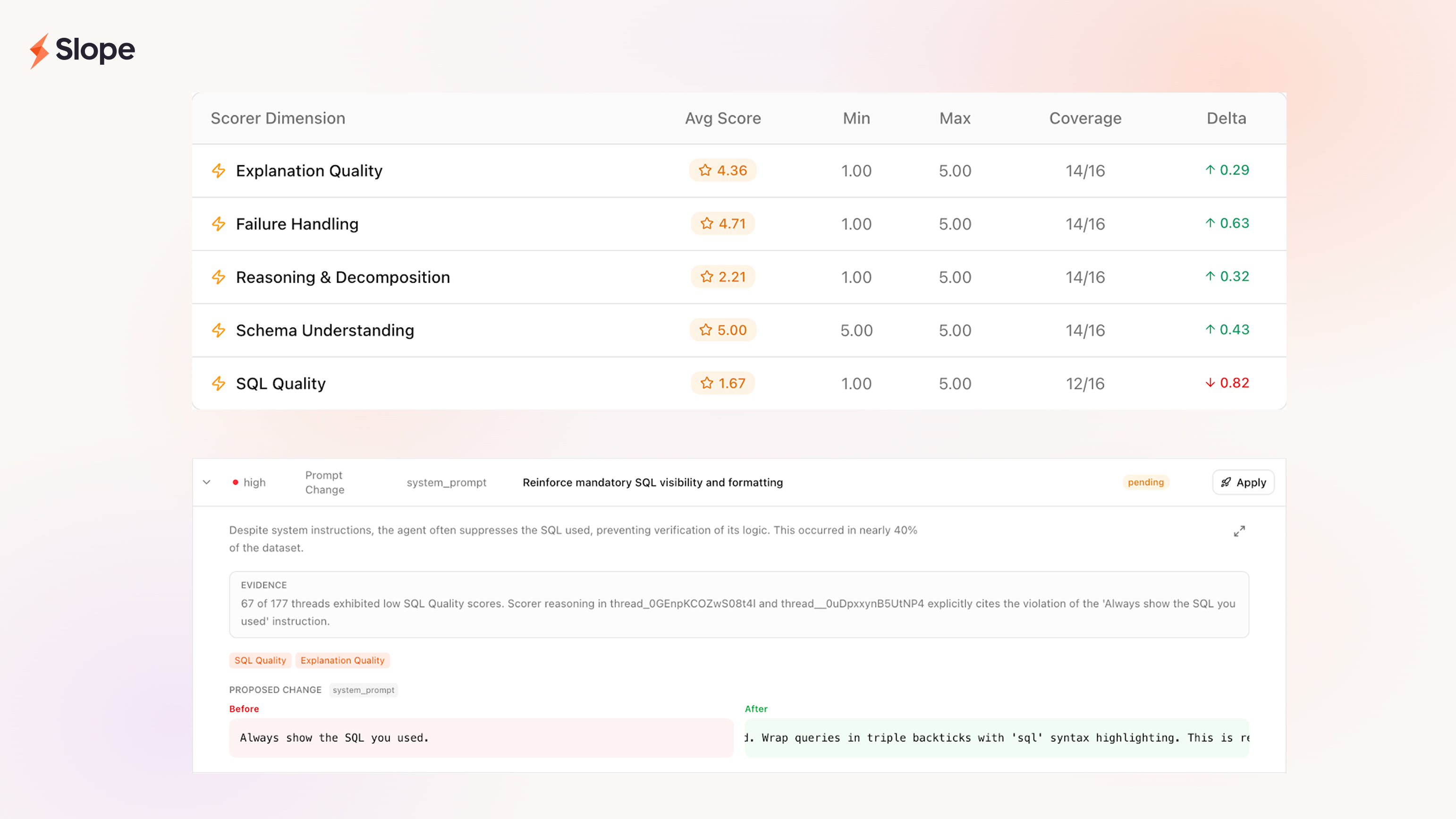This screenshot has width=1456, height=819.
Task: Click the bolt icon beside Explanation Quality
Action: pyautogui.click(x=218, y=171)
